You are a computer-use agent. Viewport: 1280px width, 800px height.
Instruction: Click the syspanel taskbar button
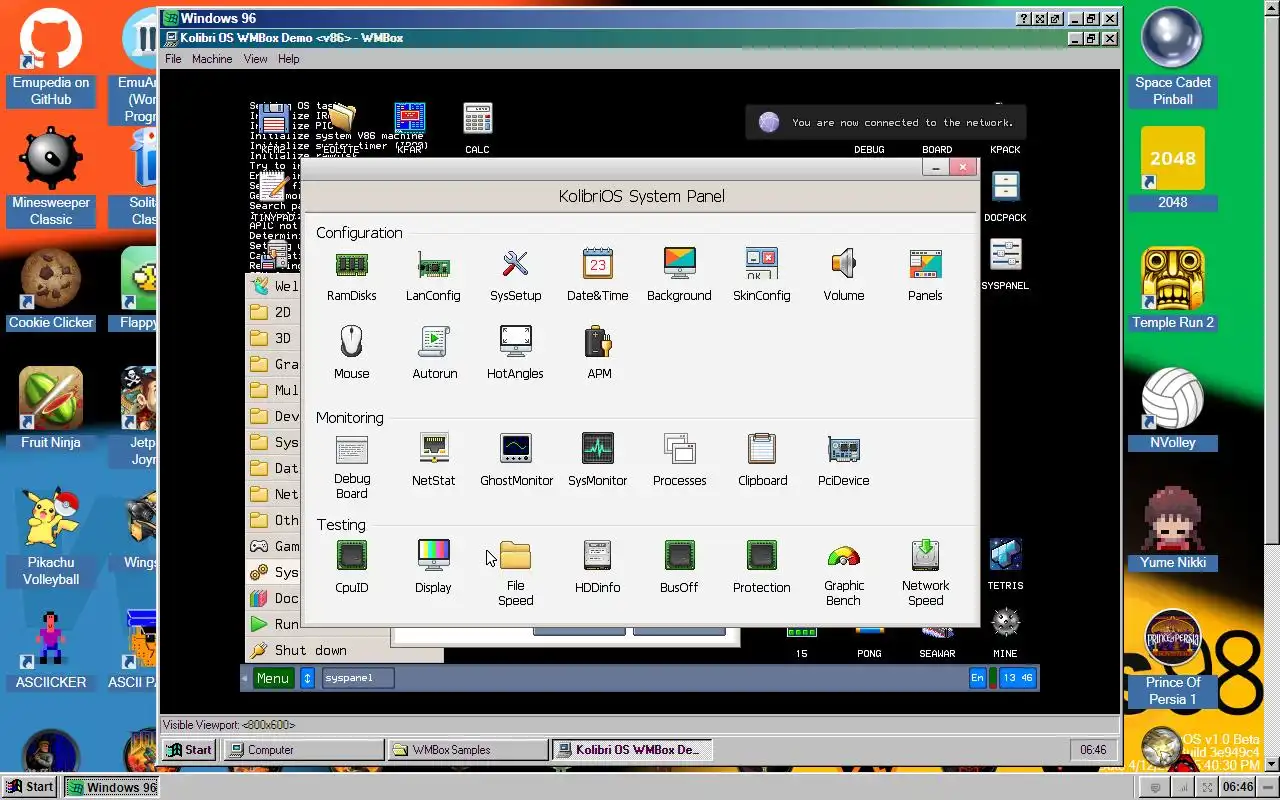(x=358, y=678)
